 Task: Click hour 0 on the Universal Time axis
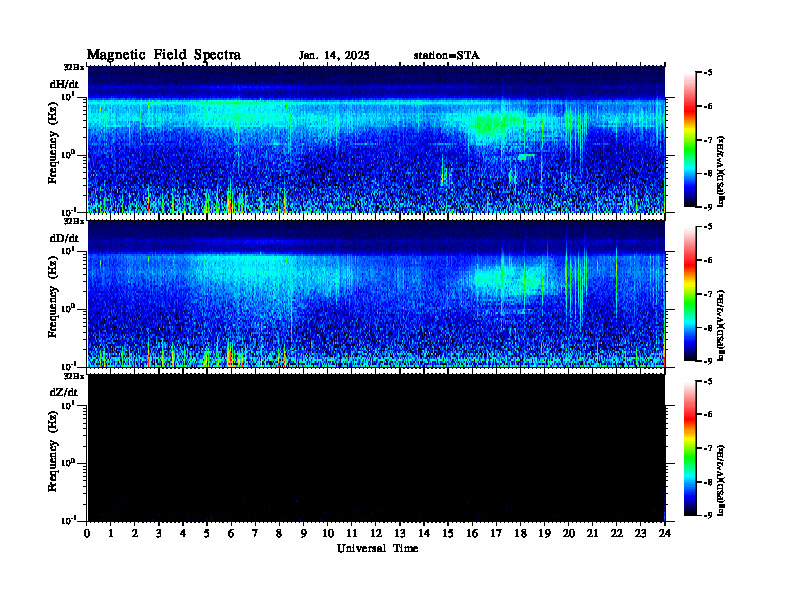(x=87, y=533)
